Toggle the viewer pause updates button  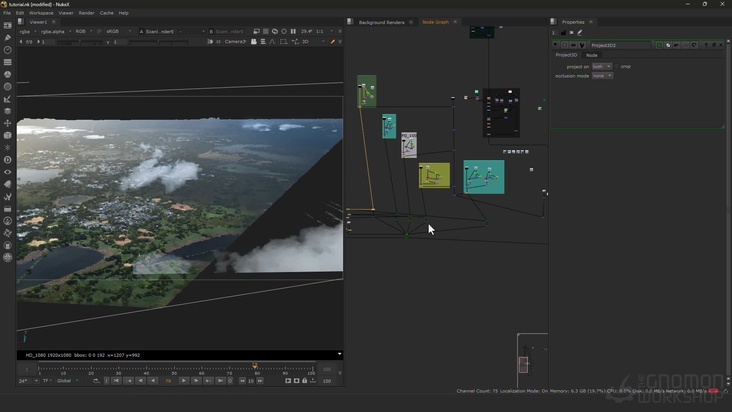293,31
